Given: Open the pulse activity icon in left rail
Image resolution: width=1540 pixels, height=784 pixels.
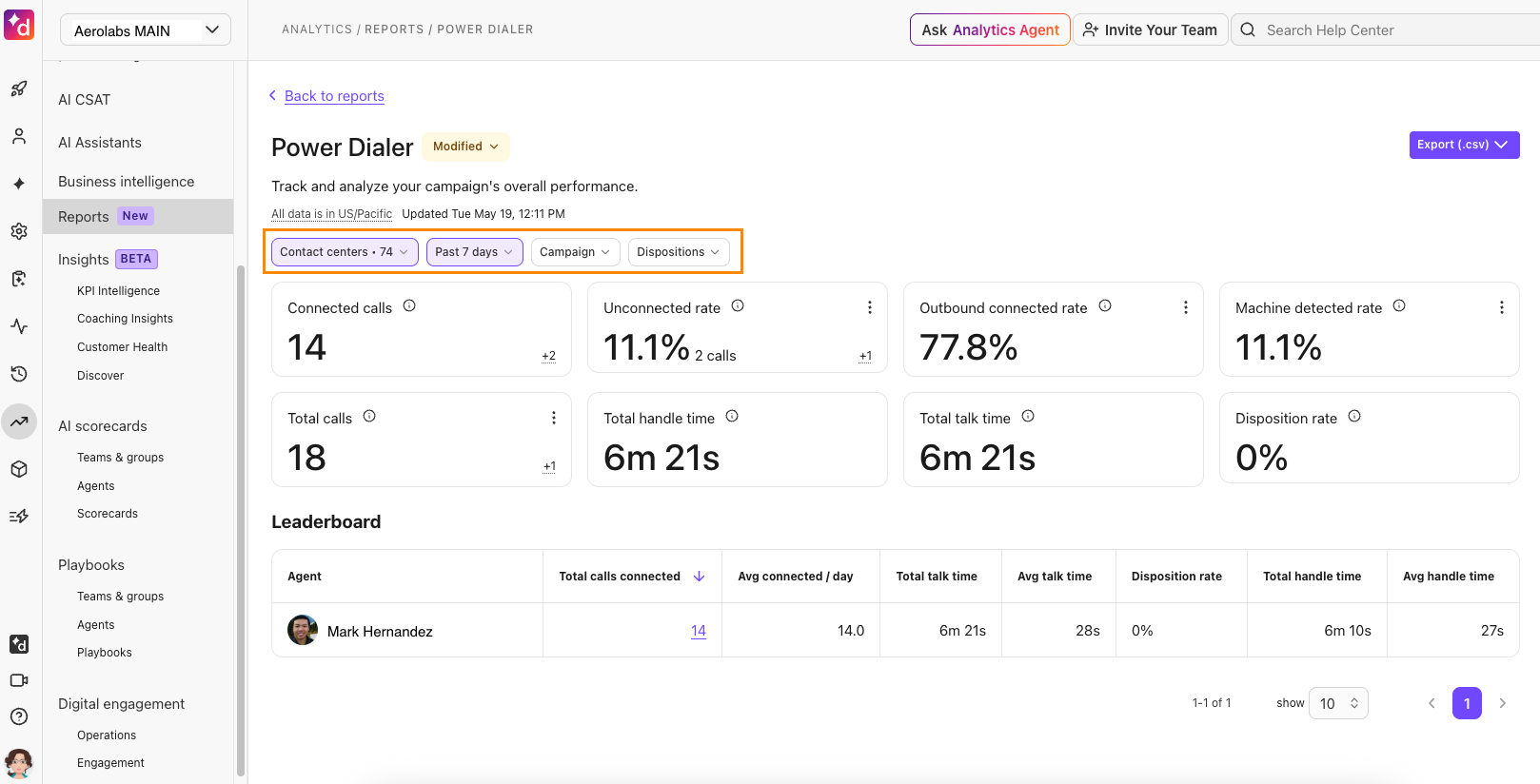Looking at the screenshot, I should pos(19,326).
